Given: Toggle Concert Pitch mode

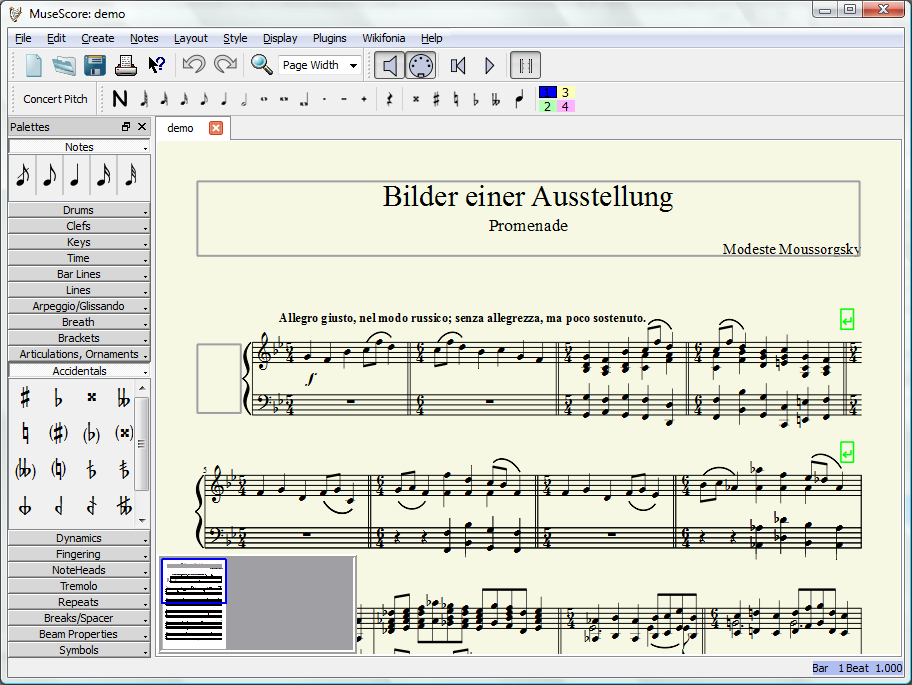Looking at the screenshot, I should pyautogui.click(x=54, y=98).
